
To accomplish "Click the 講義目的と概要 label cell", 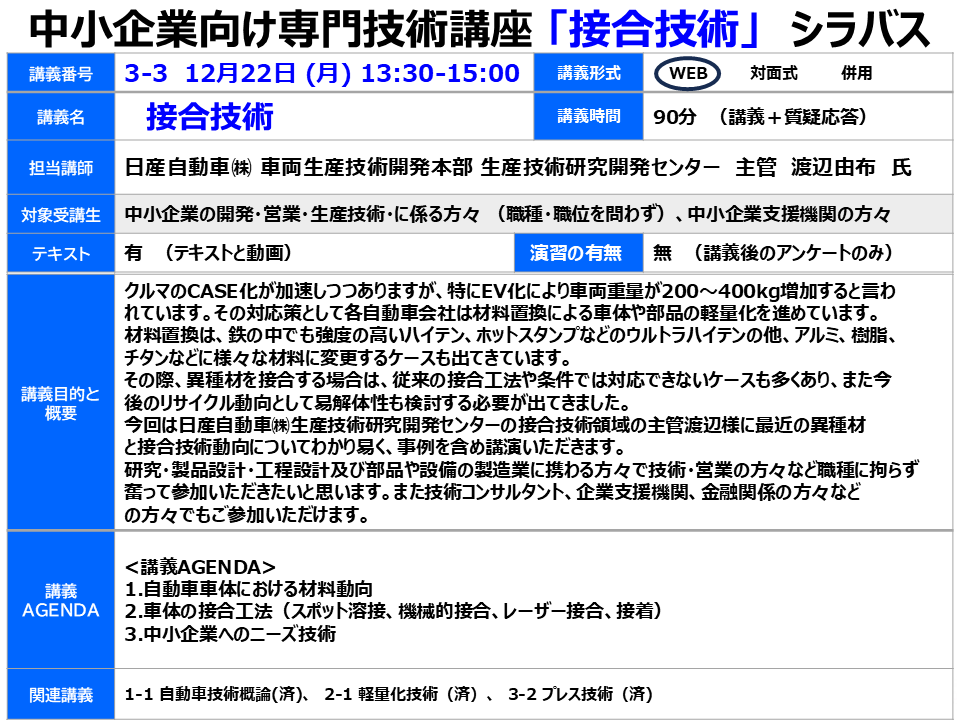I will coord(61,403).
